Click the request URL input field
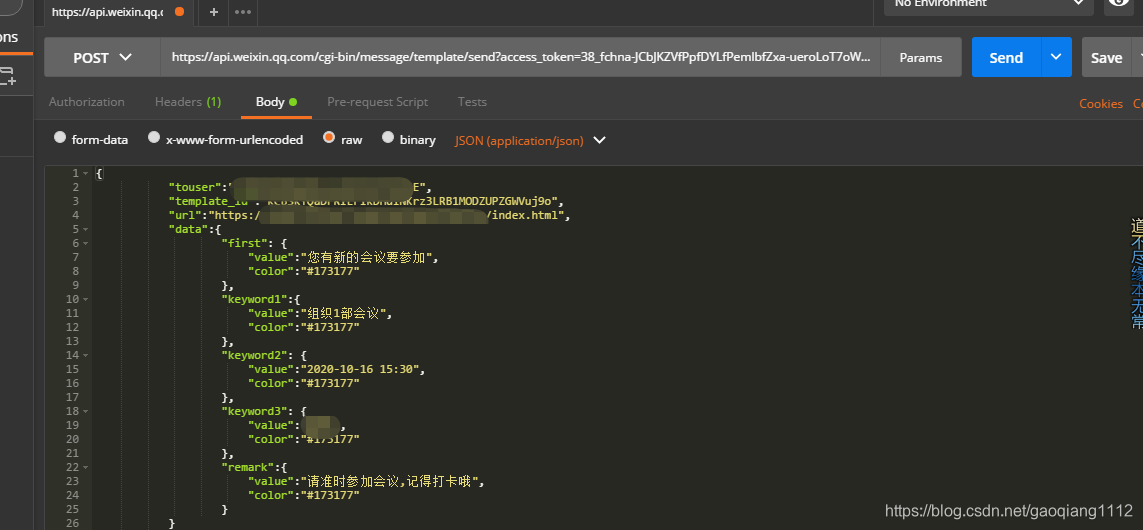This screenshot has height=530, width=1143. tap(520, 58)
